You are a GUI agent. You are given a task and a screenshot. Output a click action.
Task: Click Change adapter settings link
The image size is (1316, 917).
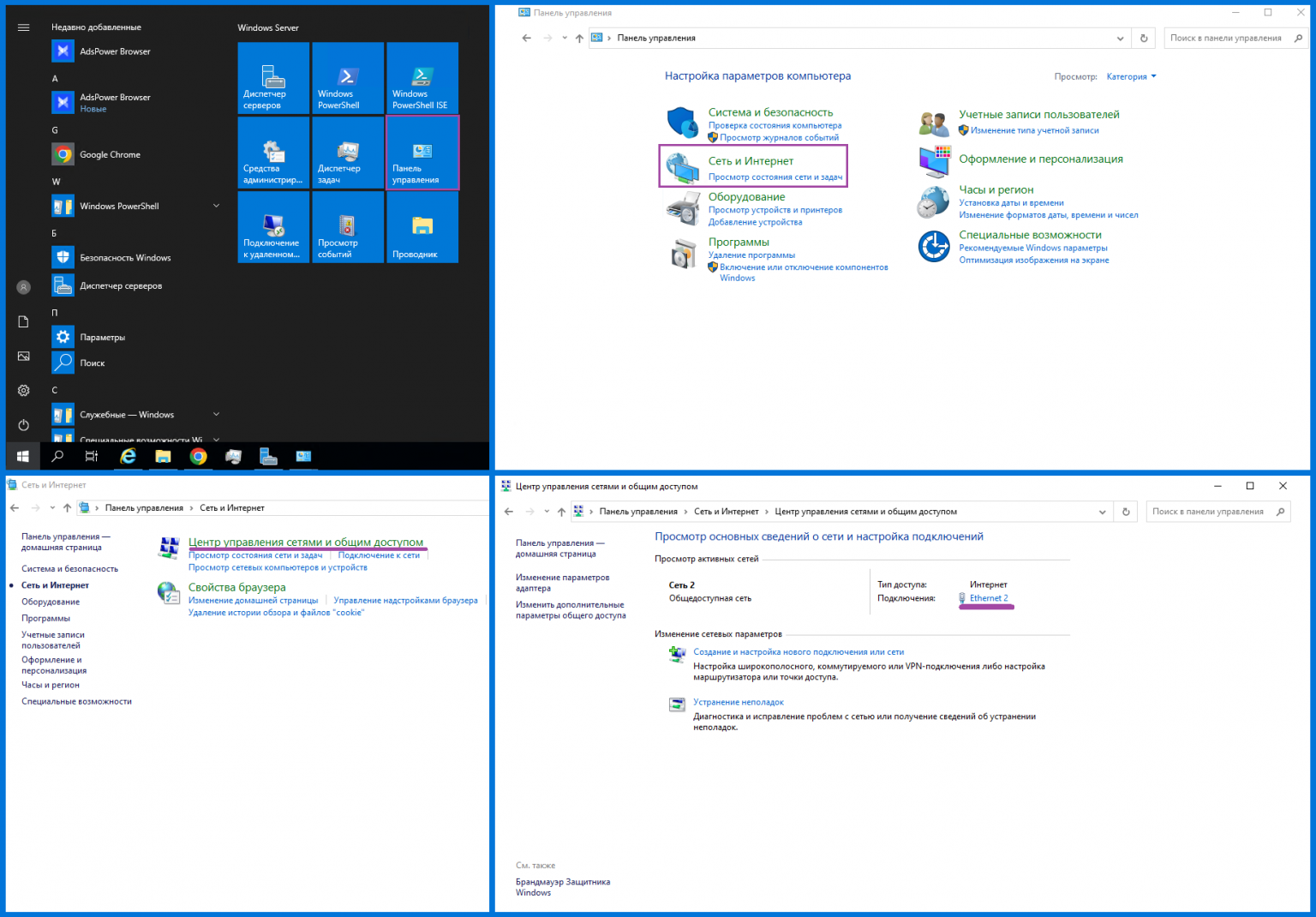[x=562, y=583]
